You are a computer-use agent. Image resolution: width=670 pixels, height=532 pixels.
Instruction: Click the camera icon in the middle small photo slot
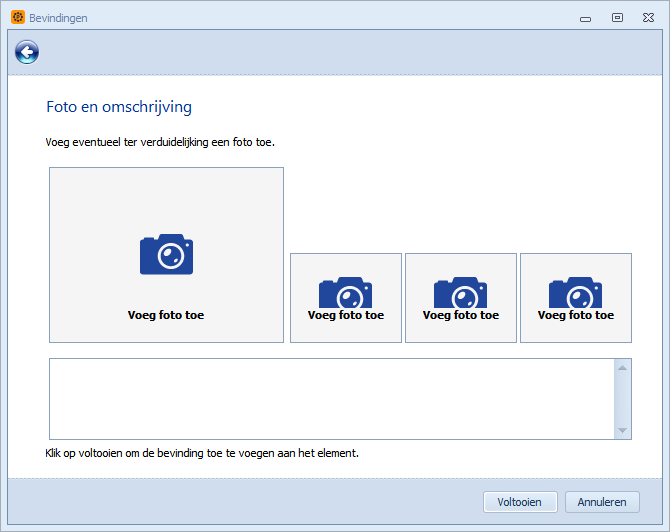[x=460, y=292]
